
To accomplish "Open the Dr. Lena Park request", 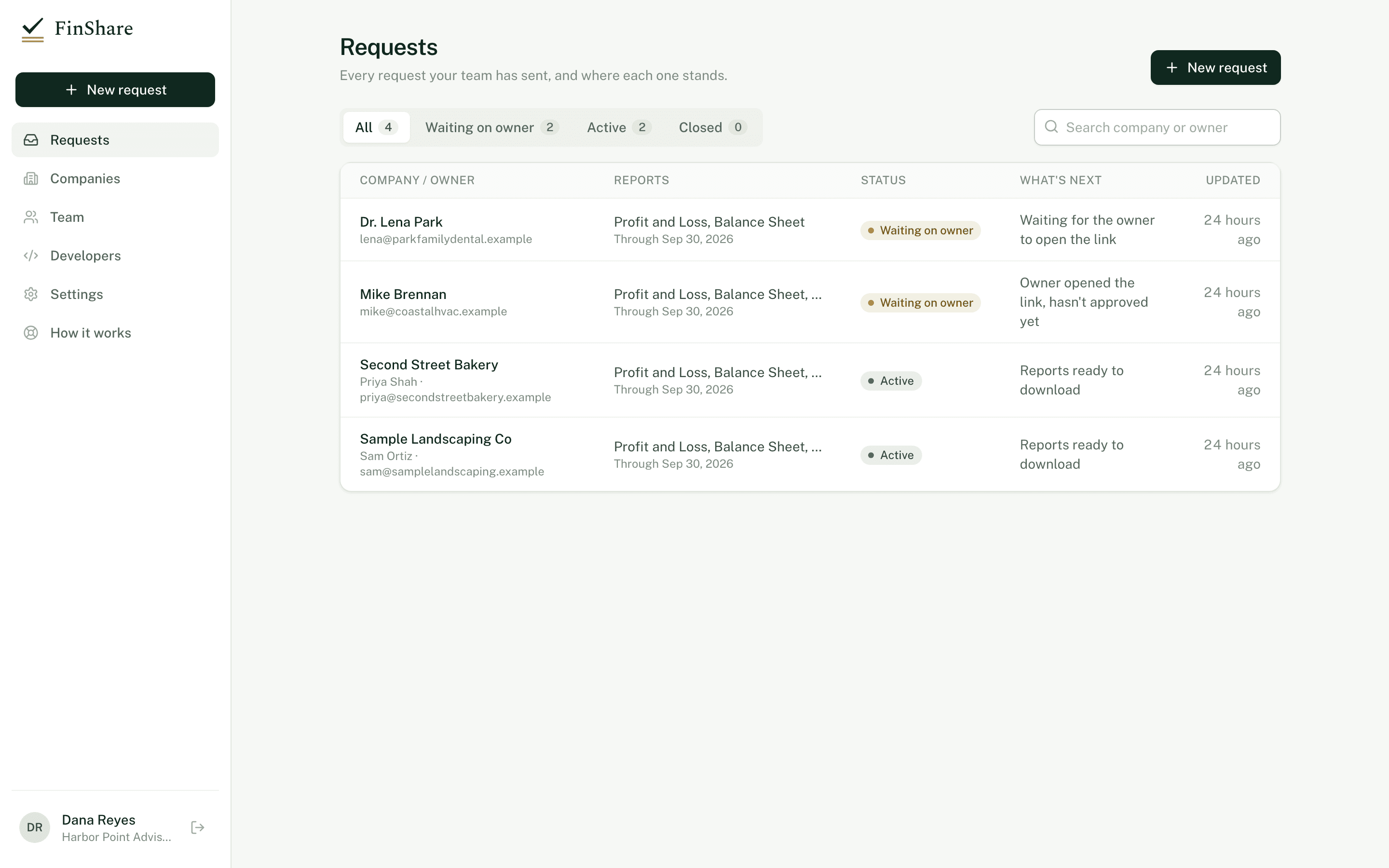I will pos(809,230).
